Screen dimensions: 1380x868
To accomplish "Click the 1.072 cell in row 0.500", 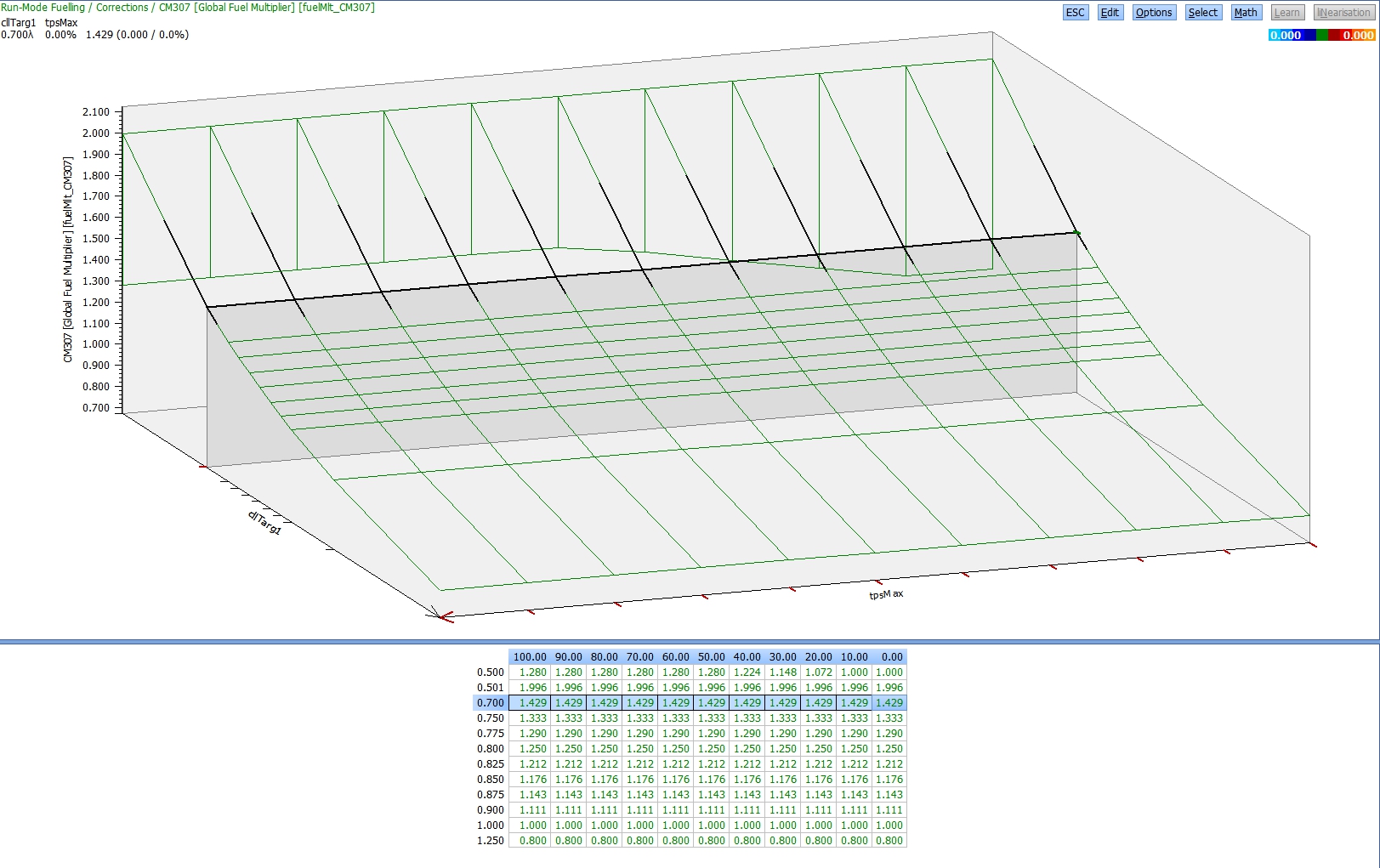I will (x=818, y=672).
